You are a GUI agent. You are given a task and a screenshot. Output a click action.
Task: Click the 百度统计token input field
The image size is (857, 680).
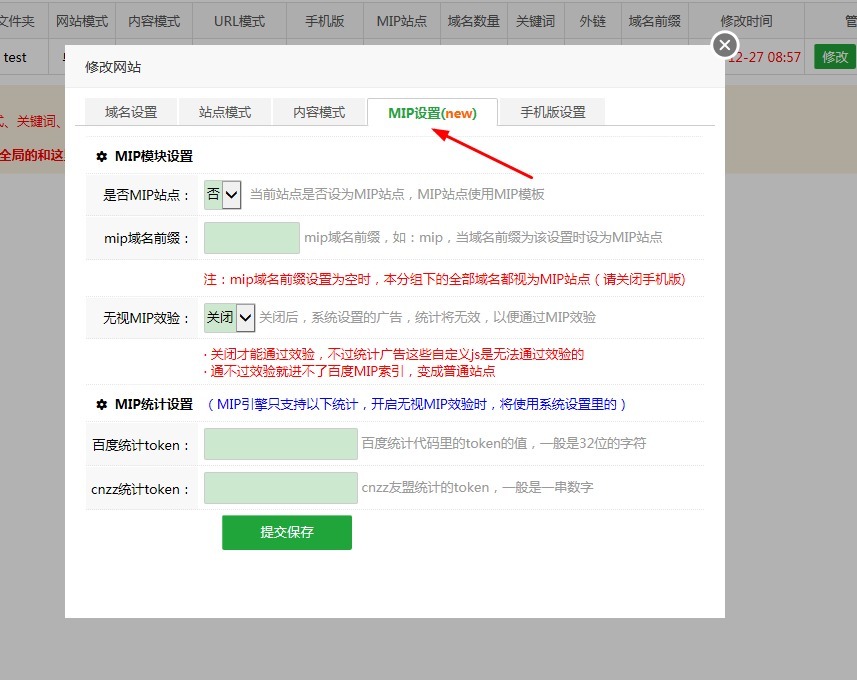[280, 444]
